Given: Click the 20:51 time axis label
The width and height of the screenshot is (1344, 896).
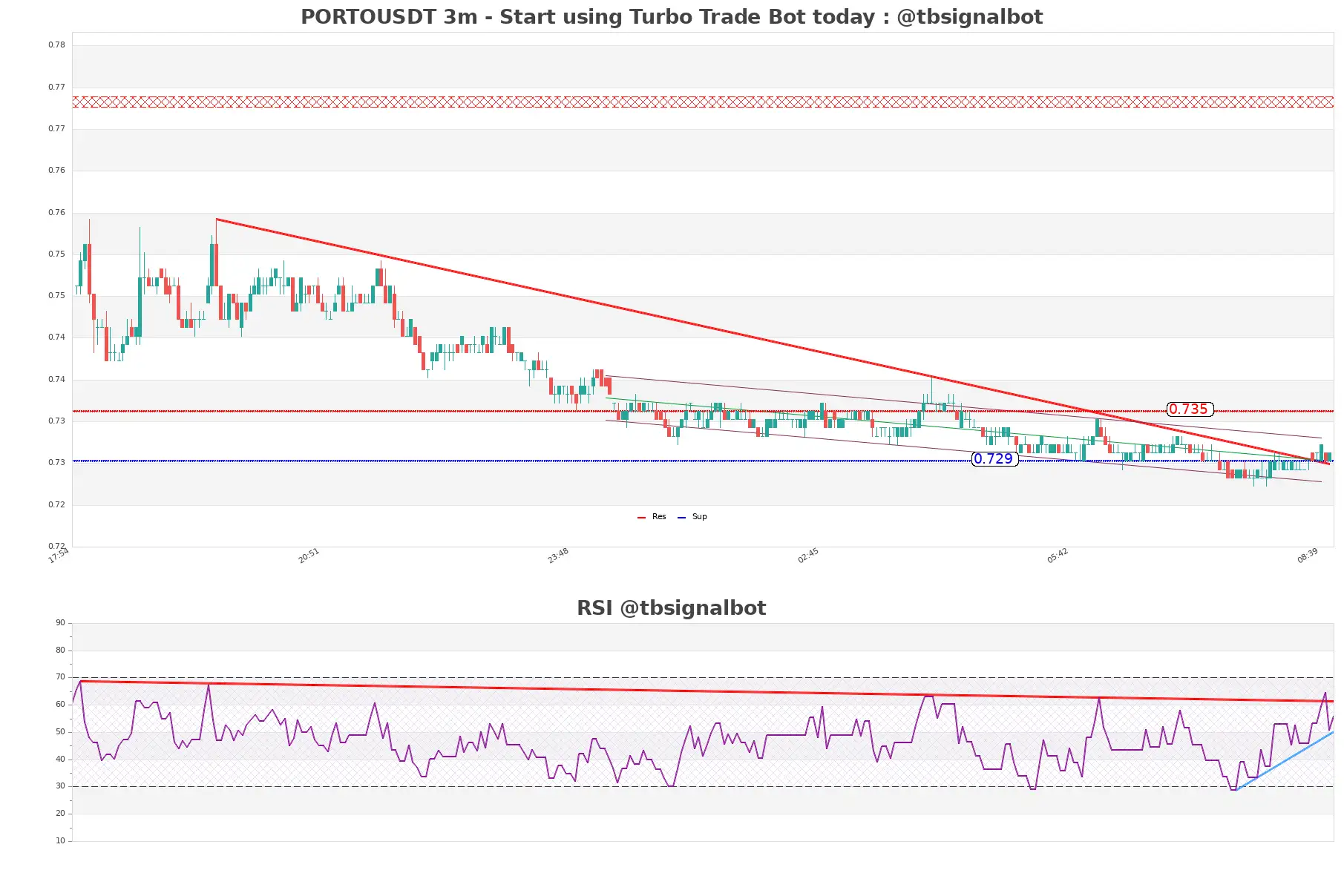Looking at the screenshot, I should coord(309,556).
